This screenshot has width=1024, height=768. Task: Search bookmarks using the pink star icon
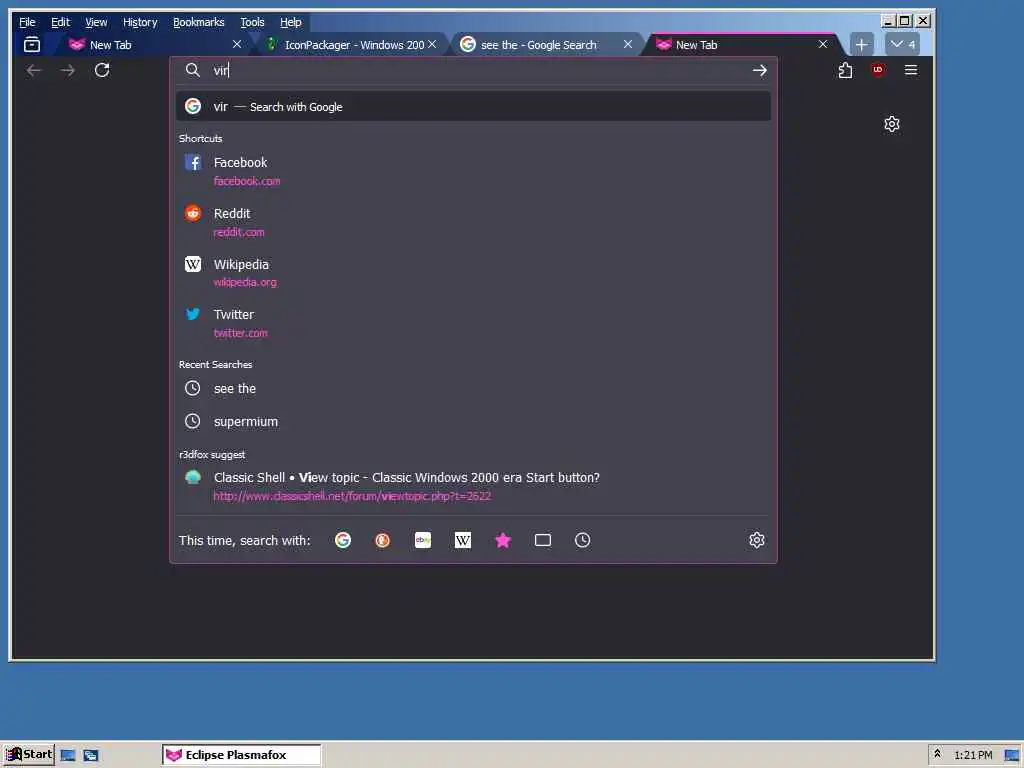503,540
